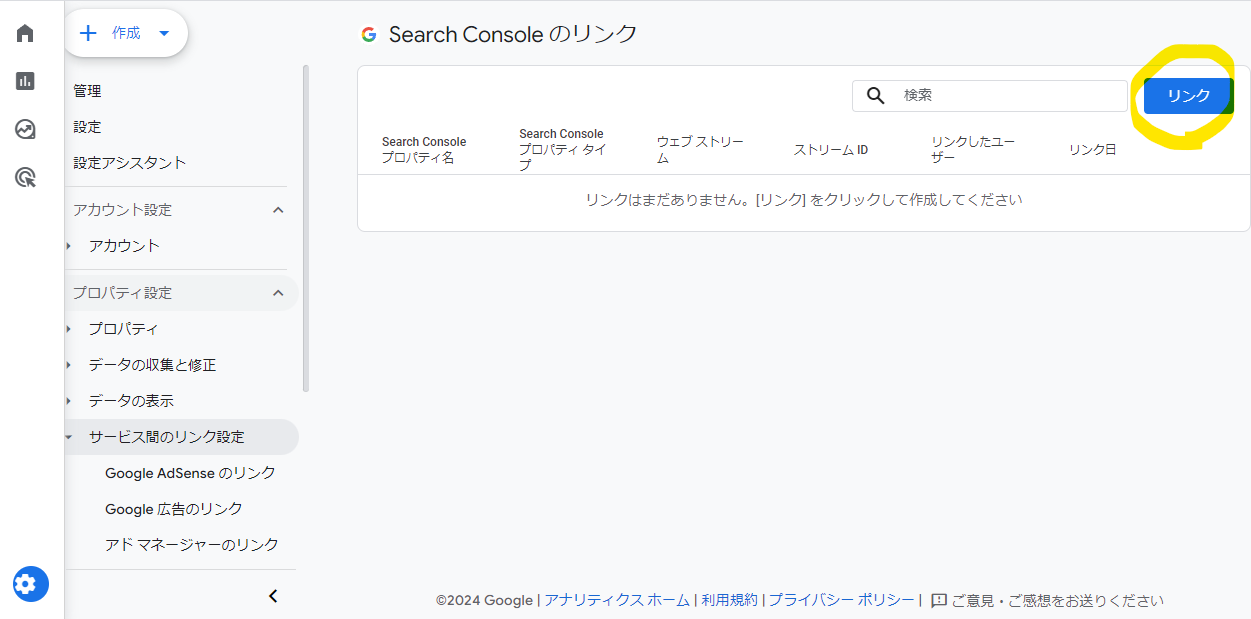Open Google 広告のリンク item
Screen dimensions: 1251x619
tap(174, 509)
